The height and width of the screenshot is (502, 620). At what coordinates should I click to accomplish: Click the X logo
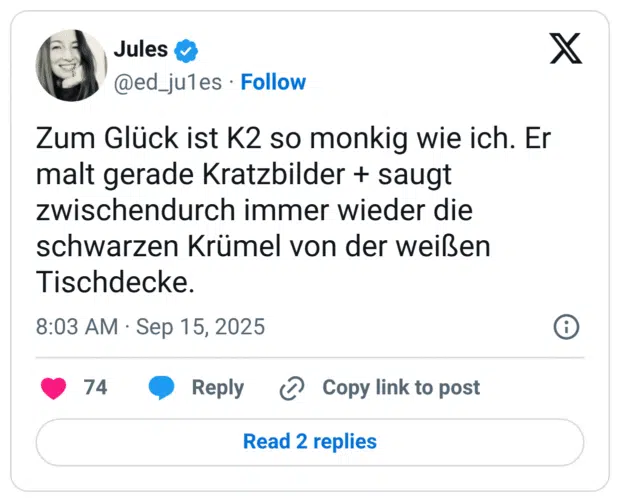coord(565,48)
